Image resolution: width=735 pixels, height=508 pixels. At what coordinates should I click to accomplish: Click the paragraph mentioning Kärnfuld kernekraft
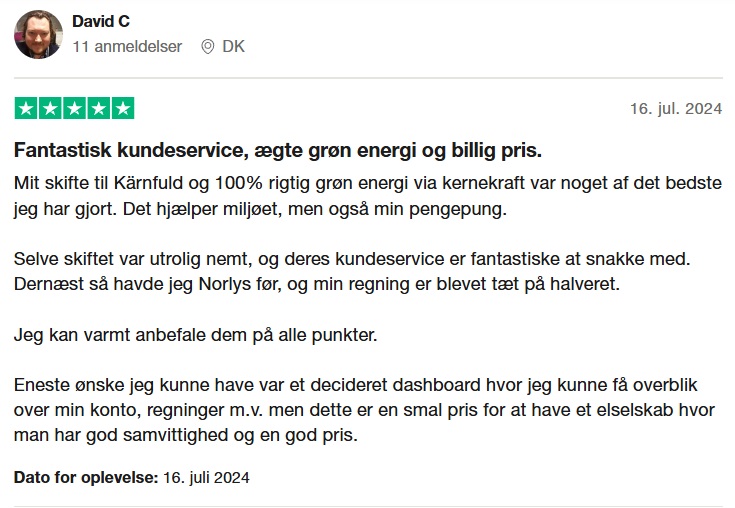click(x=368, y=196)
